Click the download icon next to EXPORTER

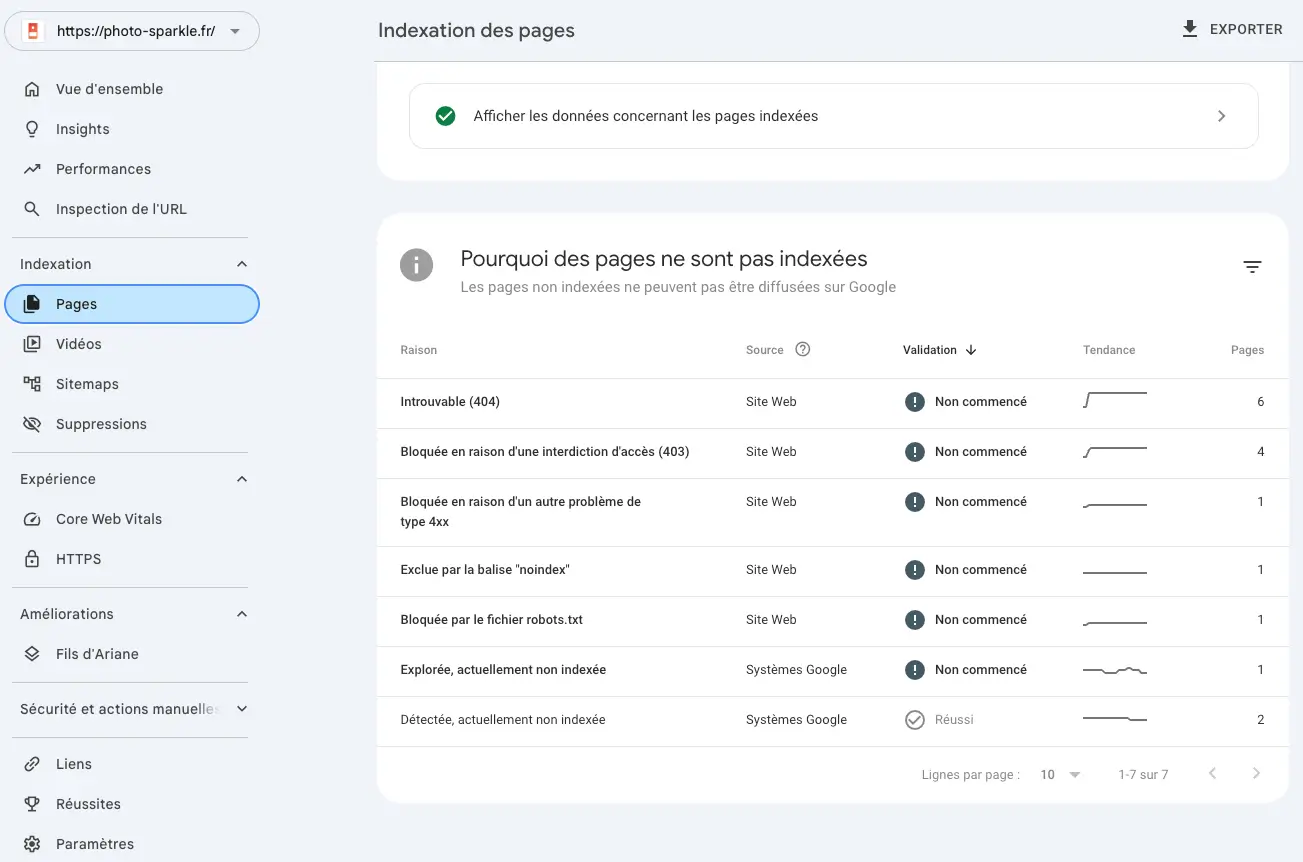[1190, 29]
